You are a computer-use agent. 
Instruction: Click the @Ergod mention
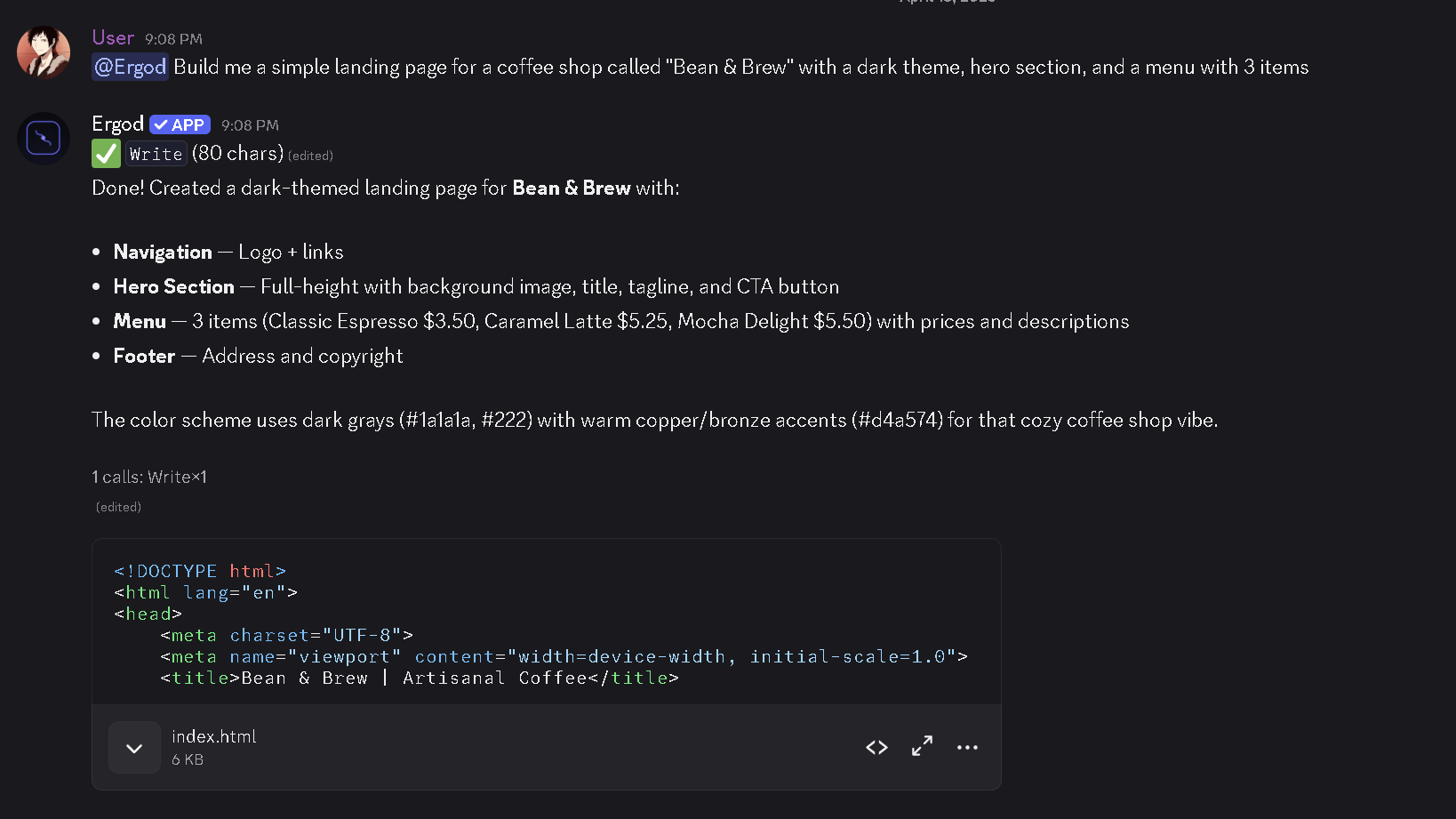pyautogui.click(x=130, y=67)
